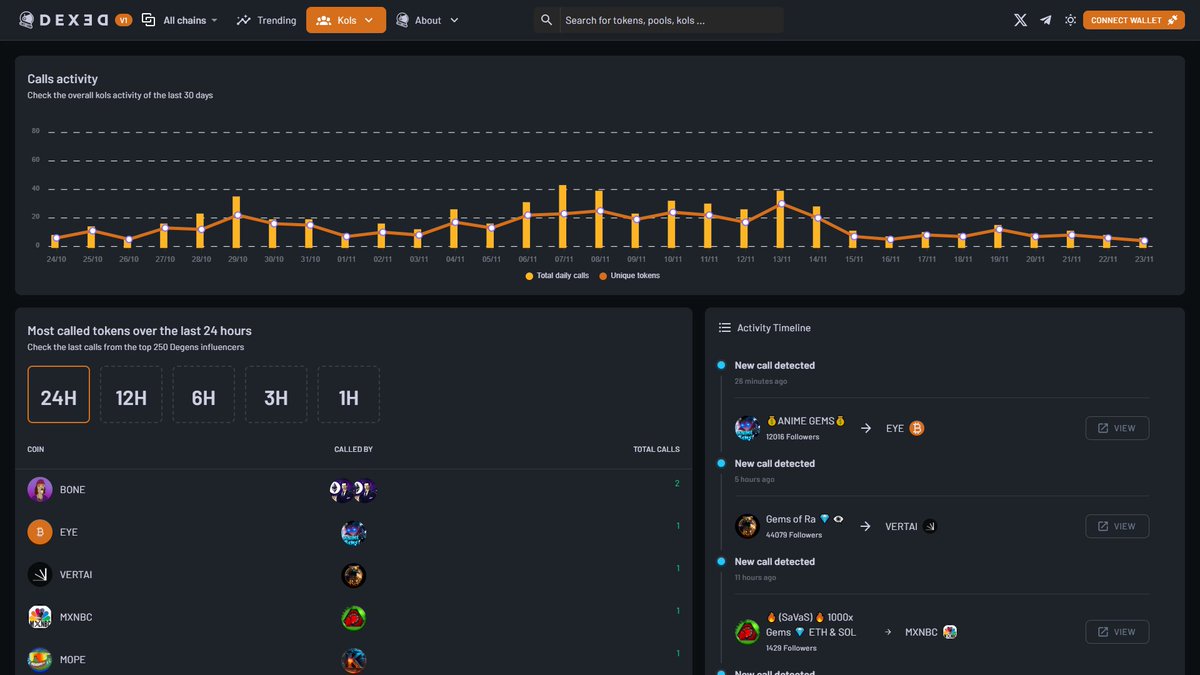Toggle the Unique tokens legend
This screenshot has height=675, width=1200.
pos(629,275)
